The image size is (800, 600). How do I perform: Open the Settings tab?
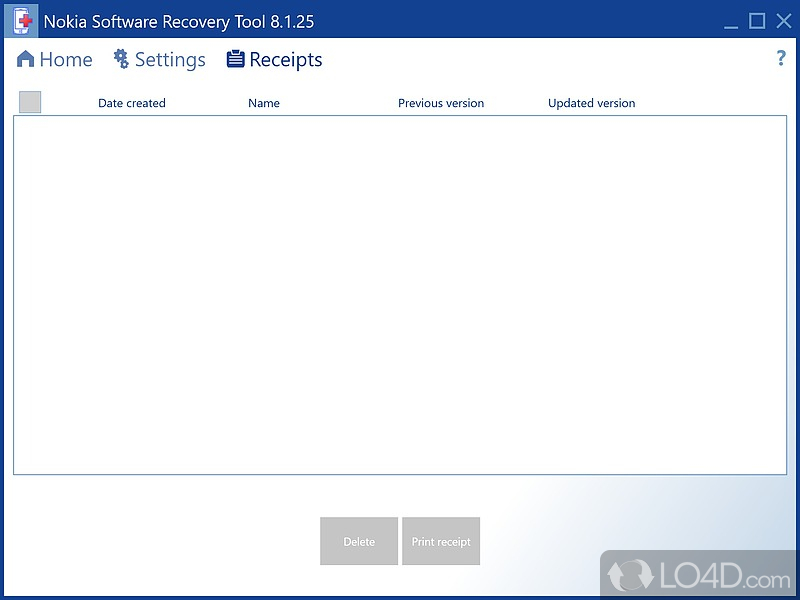click(159, 60)
